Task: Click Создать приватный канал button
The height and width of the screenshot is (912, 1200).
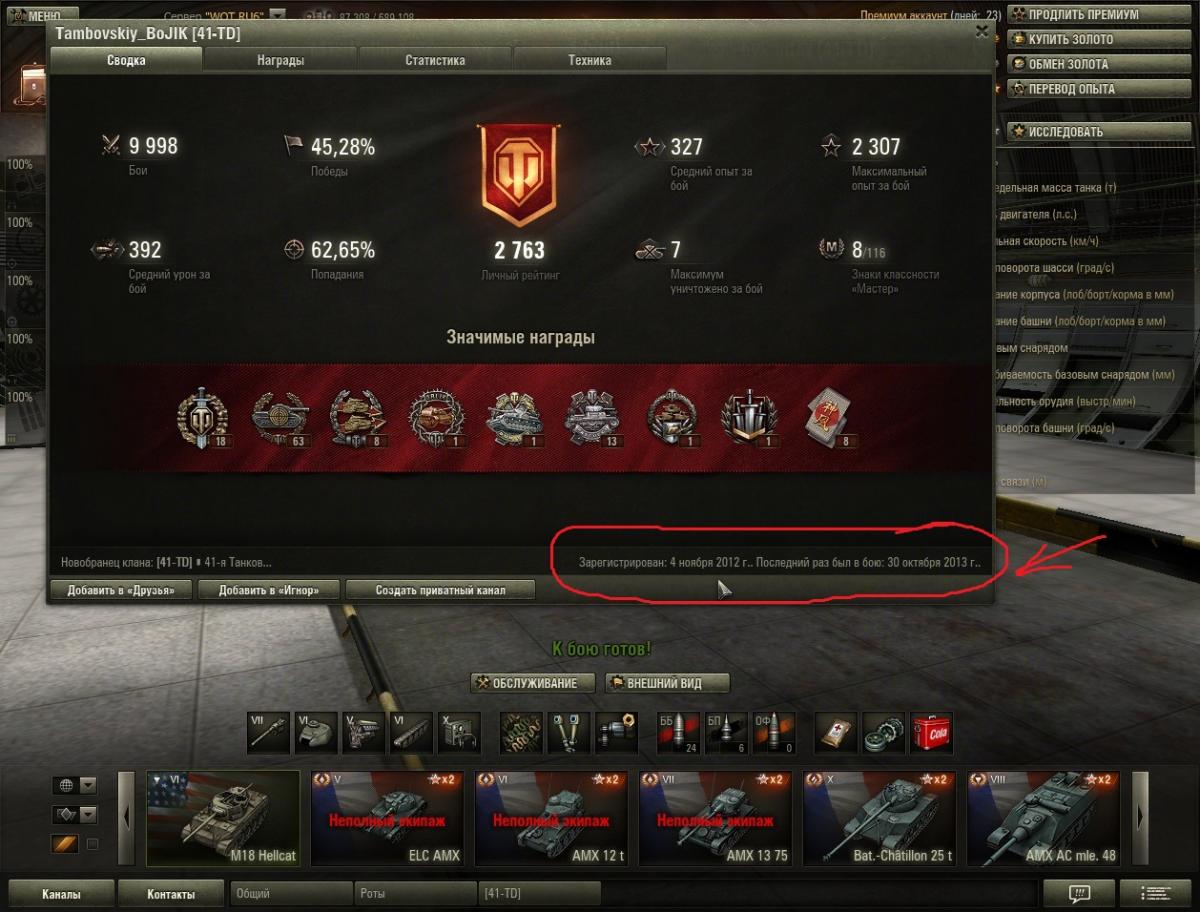Action: pyautogui.click(x=440, y=590)
